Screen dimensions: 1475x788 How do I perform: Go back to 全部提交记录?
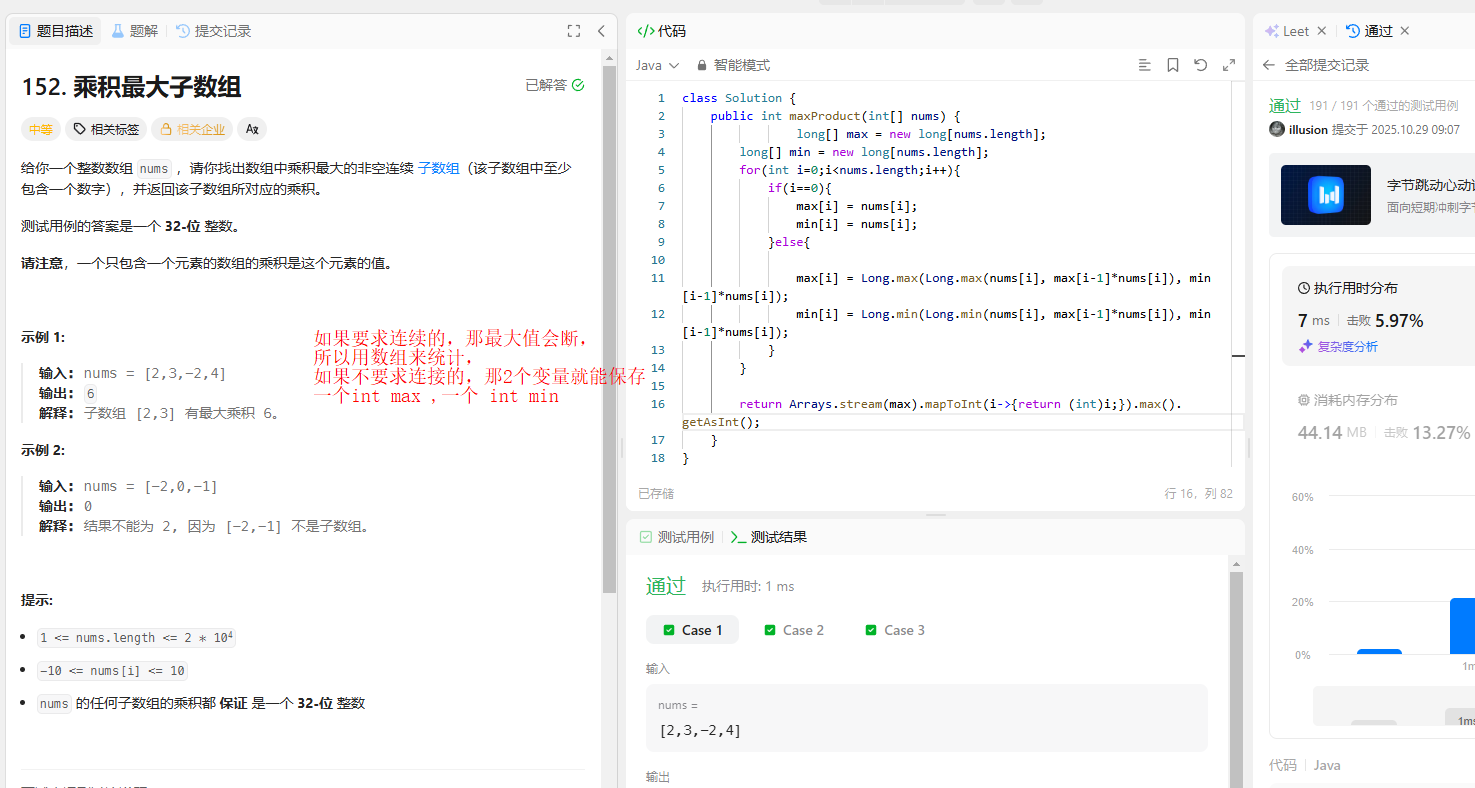pos(1315,65)
